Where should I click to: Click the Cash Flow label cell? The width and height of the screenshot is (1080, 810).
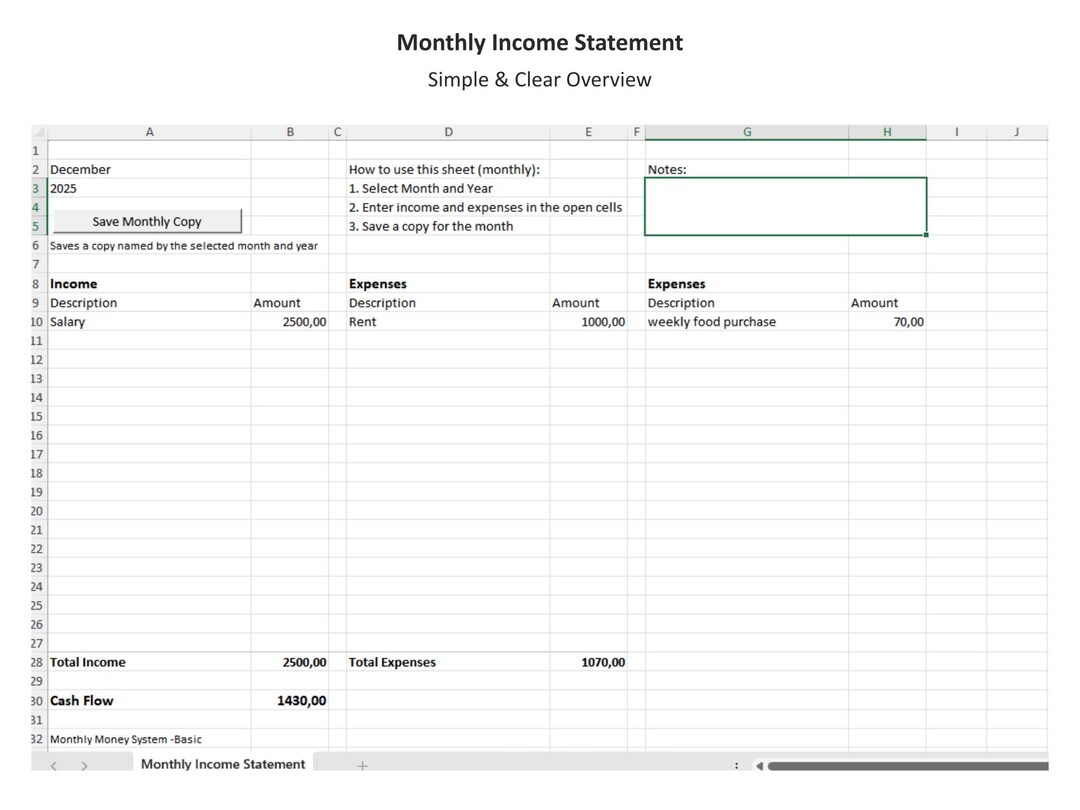[149, 700]
